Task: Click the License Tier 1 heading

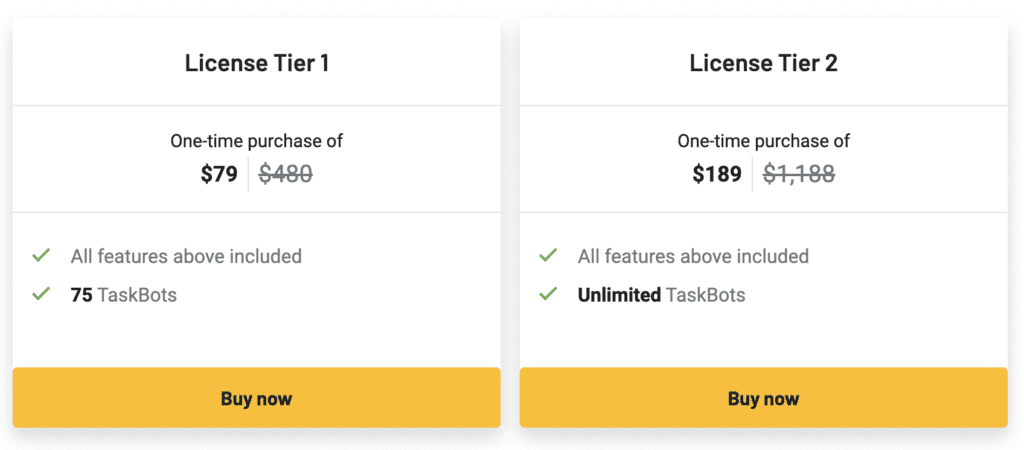Action: (x=256, y=63)
